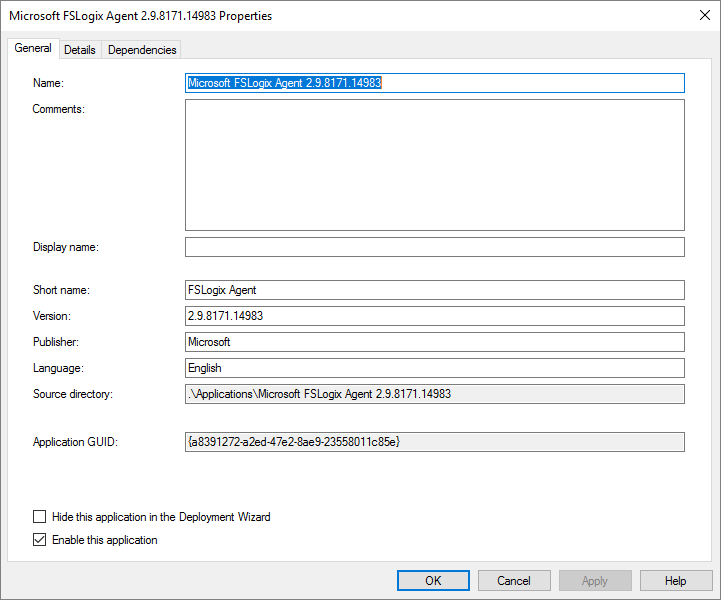
Task: Click the Source directory path field
Action: coord(434,394)
